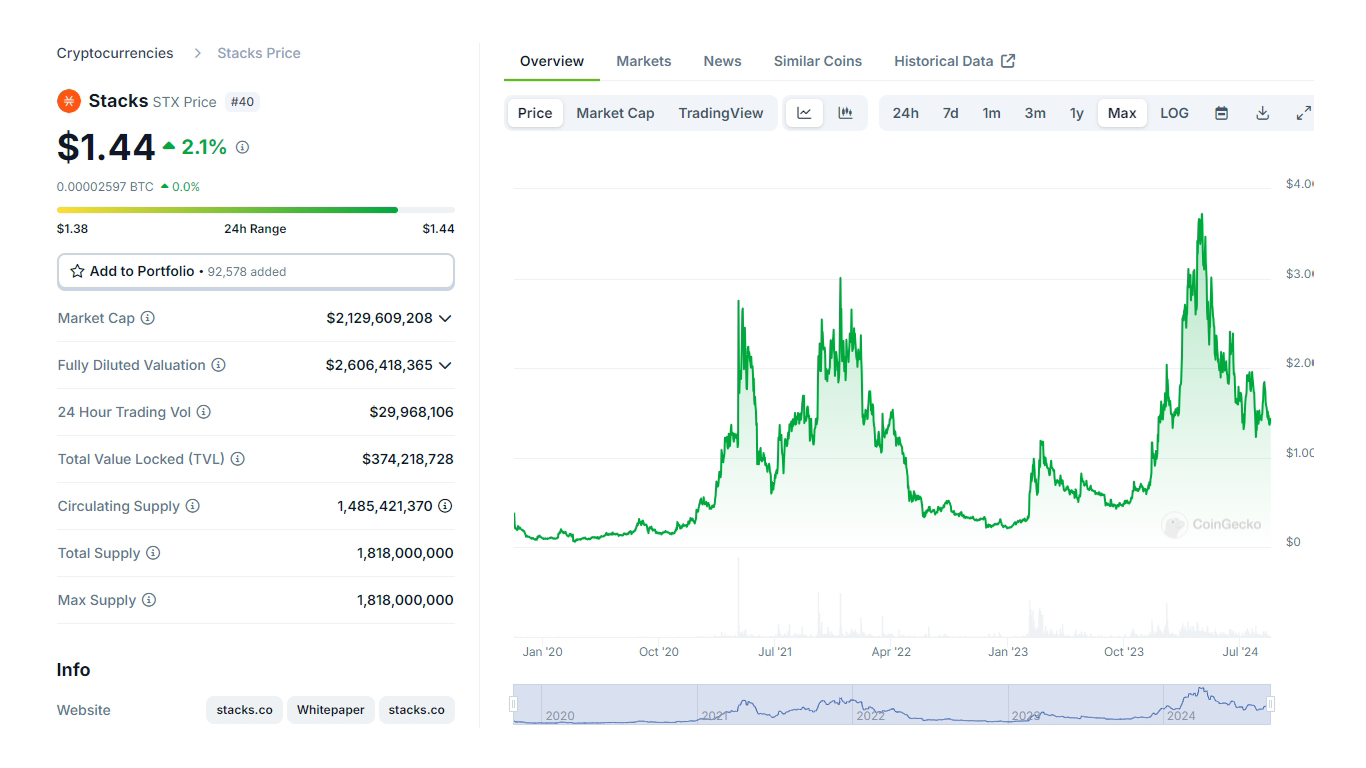Click the 24h Range progress bar

256,210
